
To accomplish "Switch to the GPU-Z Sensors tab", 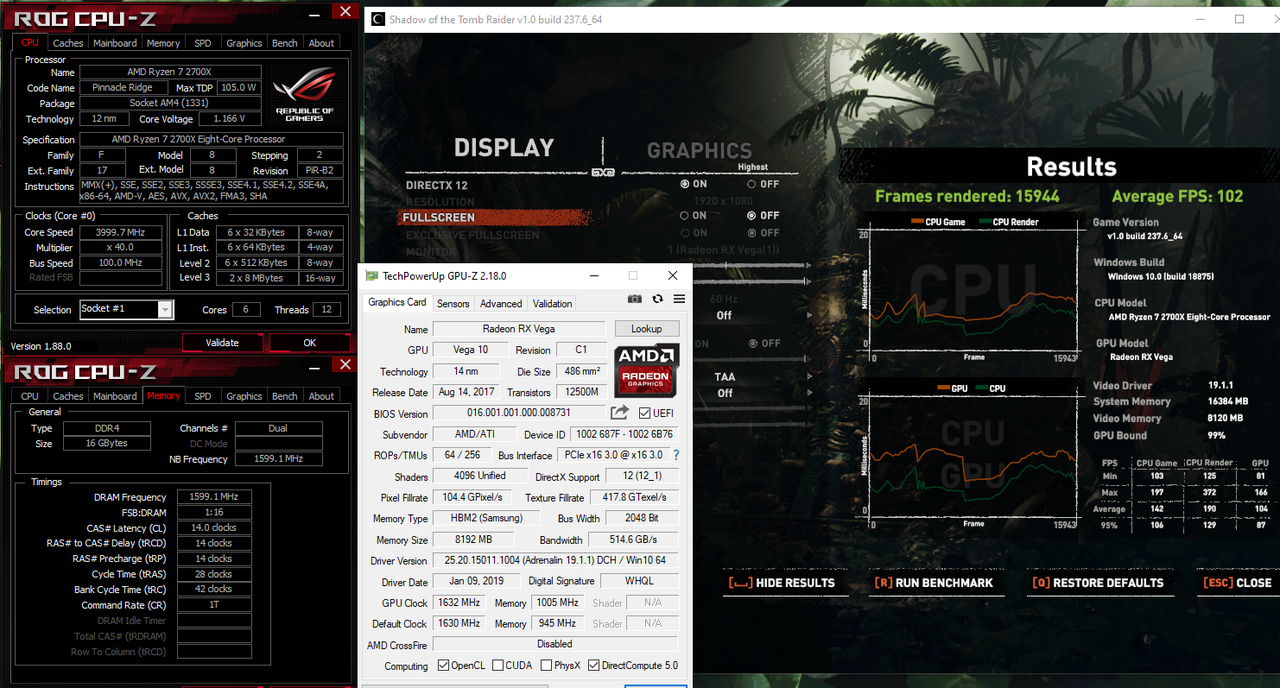I will tap(453, 303).
